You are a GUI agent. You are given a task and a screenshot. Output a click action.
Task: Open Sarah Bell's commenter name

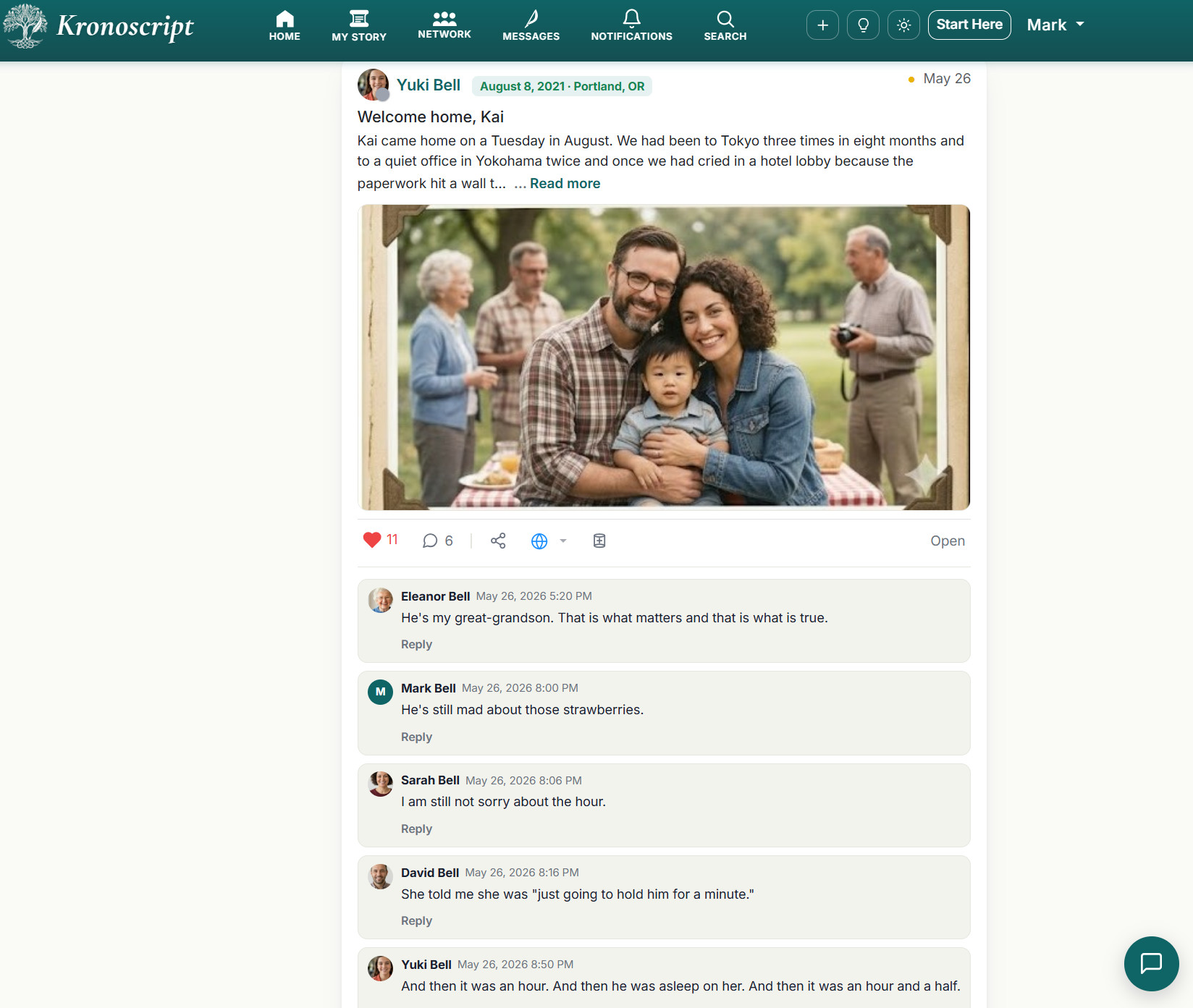(x=430, y=780)
